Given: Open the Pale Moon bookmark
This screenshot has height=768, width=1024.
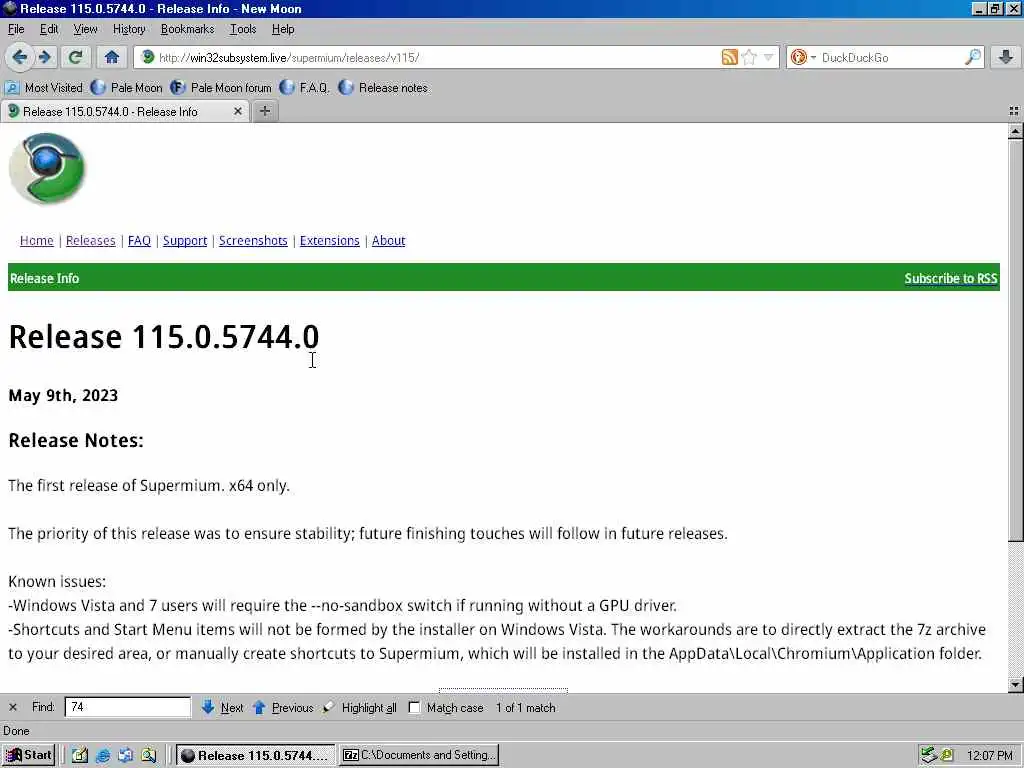Looking at the screenshot, I should point(127,88).
